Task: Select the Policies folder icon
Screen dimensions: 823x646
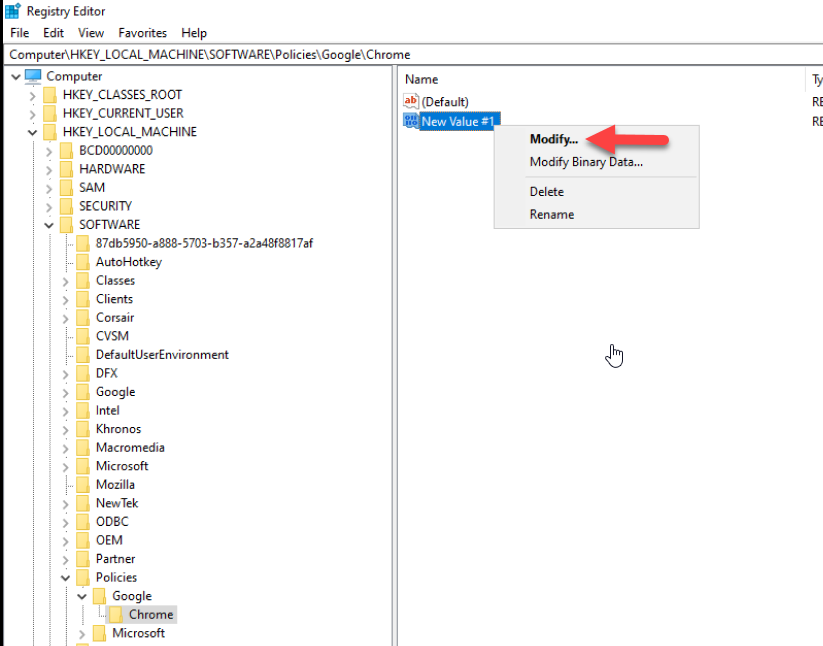Action: (x=83, y=577)
